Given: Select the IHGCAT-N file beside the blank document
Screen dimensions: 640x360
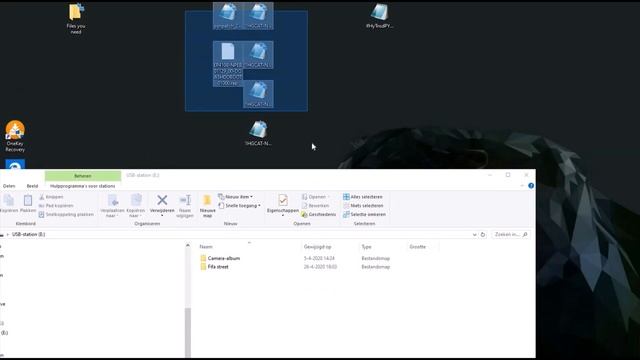Looking at the screenshot, I should pyautogui.click(x=258, y=55).
